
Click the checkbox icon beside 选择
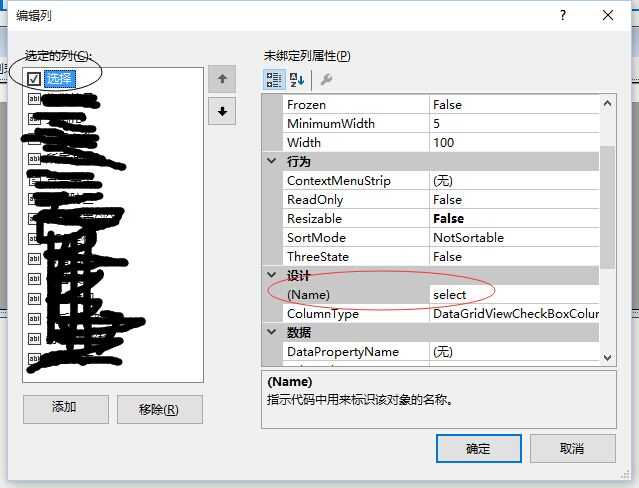(34, 79)
